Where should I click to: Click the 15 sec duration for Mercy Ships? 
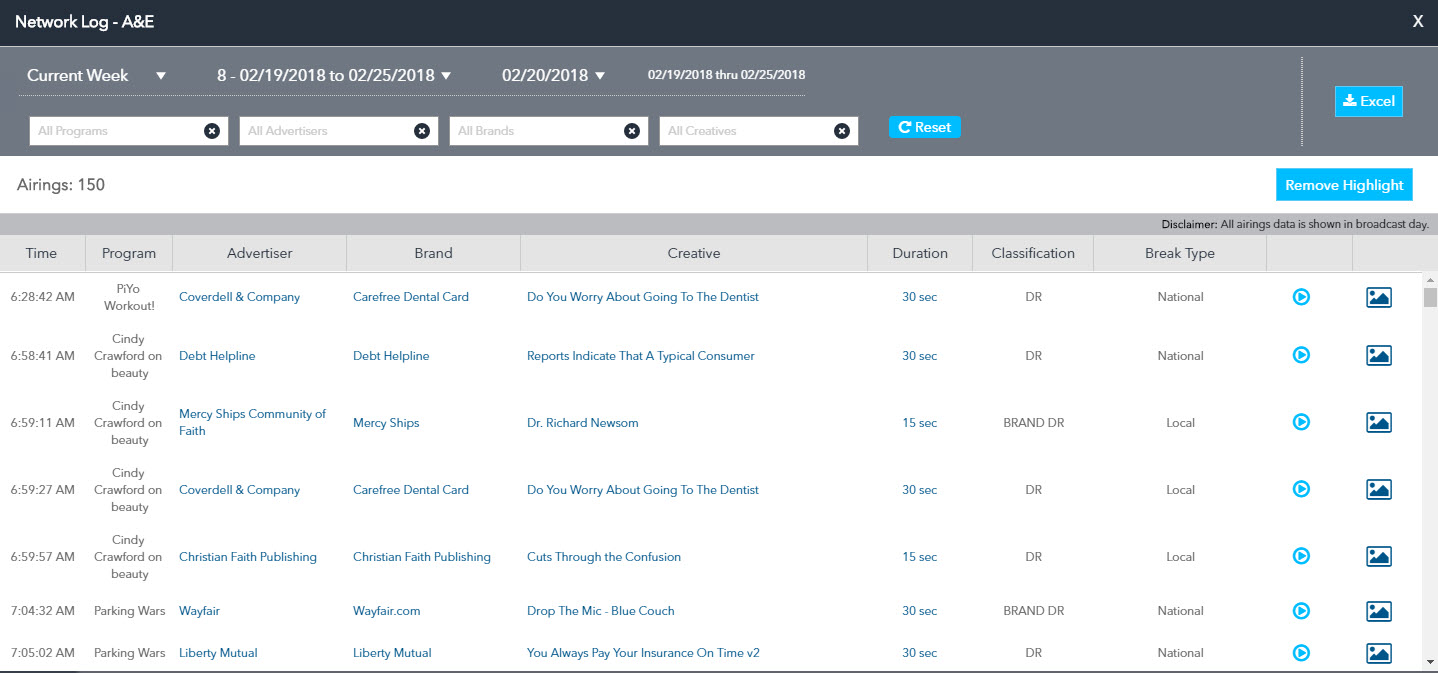point(920,423)
